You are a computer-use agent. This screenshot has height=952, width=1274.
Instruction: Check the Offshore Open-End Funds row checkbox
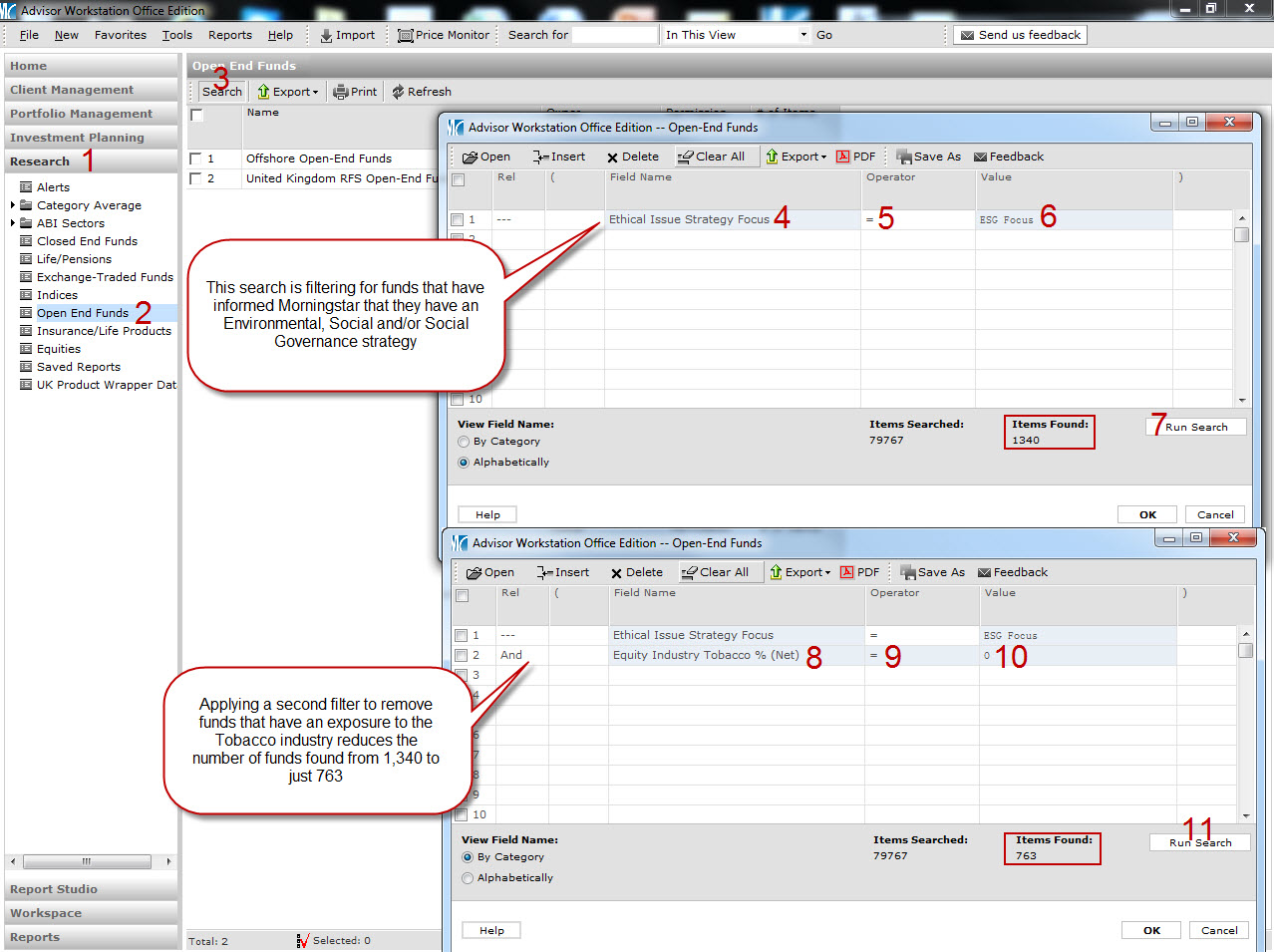(x=196, y=159)
